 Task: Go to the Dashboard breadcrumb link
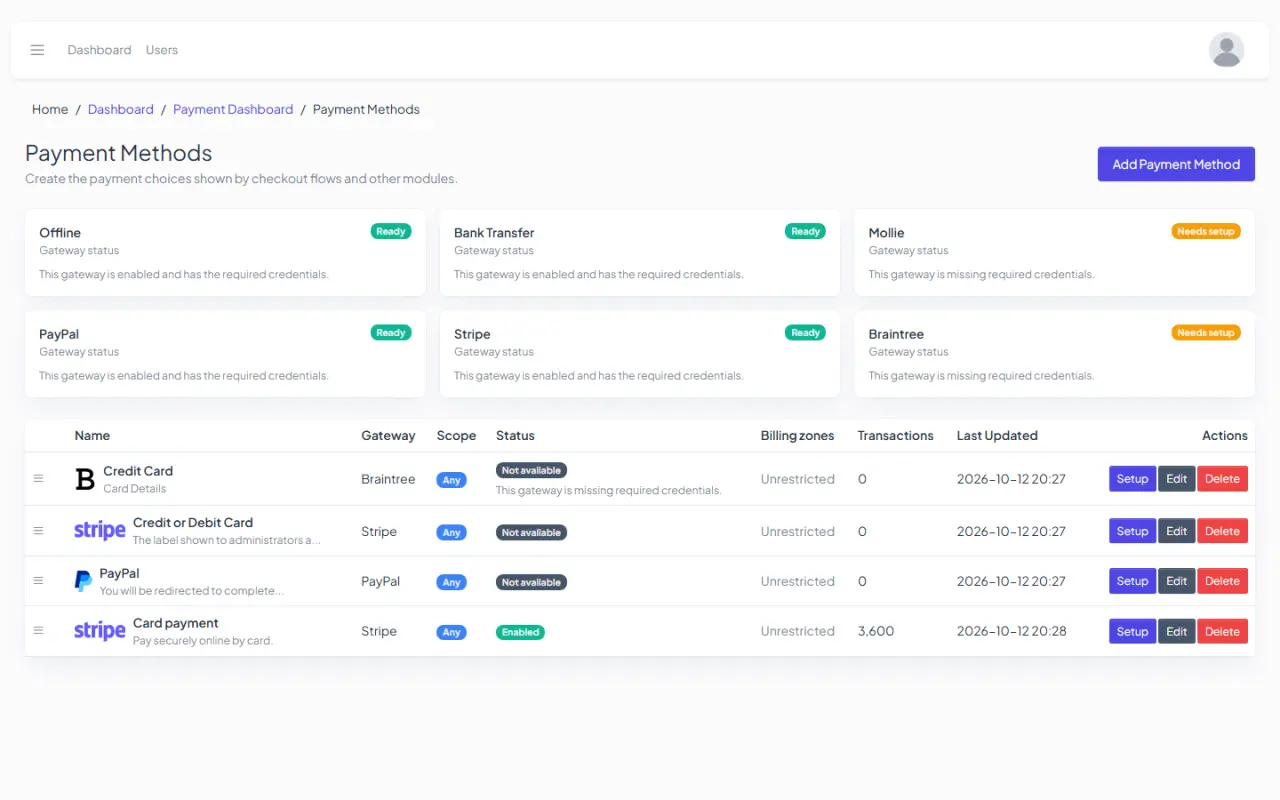pos(121,109)
